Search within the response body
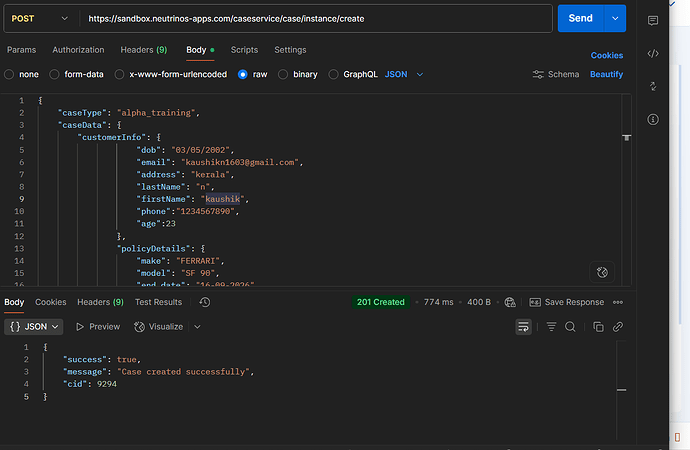This screenshot has width=690, height=450. point(570,327)
